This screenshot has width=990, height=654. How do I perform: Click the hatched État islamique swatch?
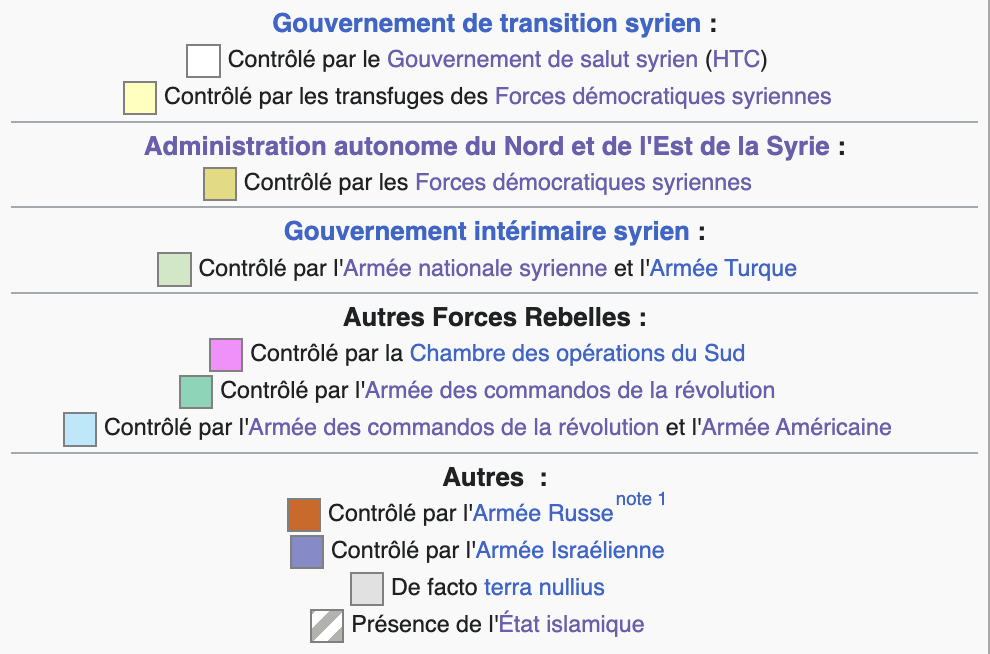pyautogui.click(x=327, y=625)
